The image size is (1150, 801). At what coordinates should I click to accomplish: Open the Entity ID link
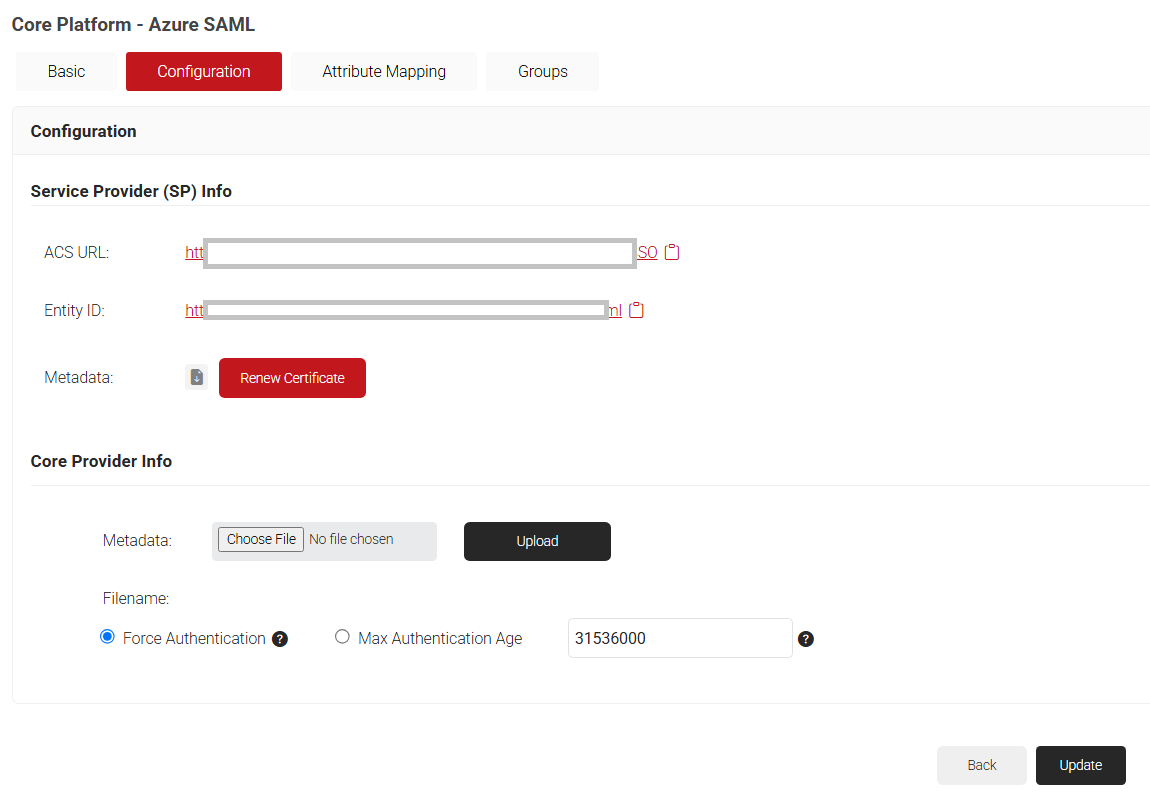point(194,311)
